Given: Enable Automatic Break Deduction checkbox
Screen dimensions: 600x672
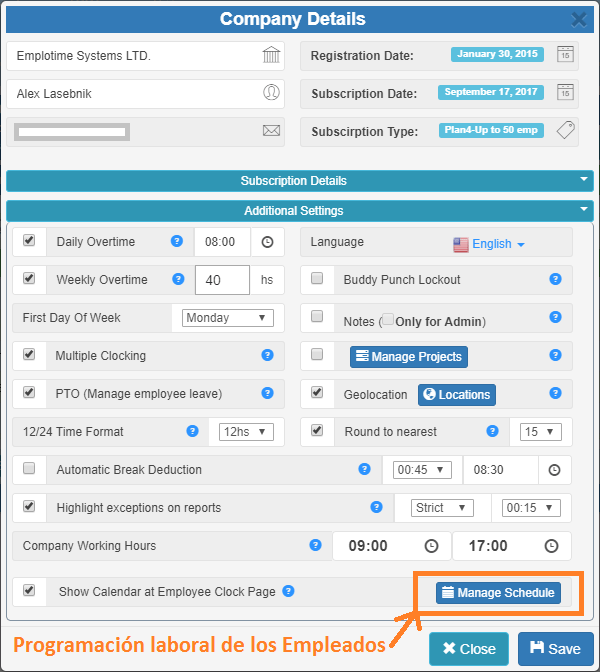Looking at the screenshot, I should pos(29,468).
